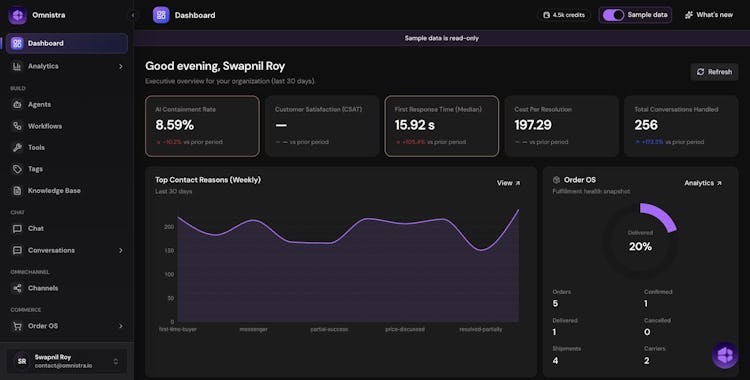Open the Workflows icon in sidebar
The height and width of the screenshot is (380, 750).
coord(17,126)
